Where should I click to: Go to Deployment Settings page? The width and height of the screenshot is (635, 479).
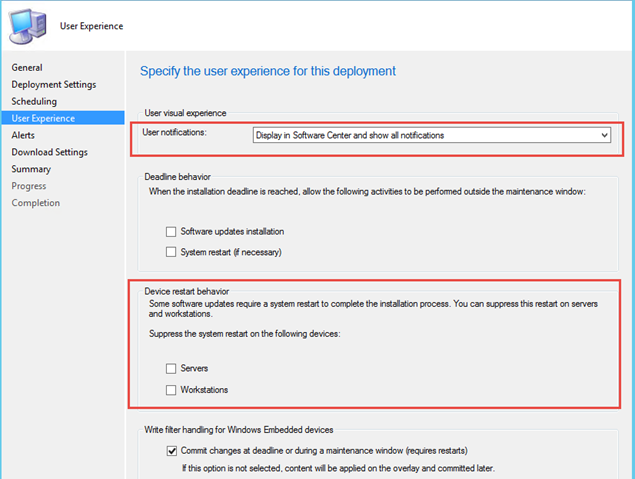pyautogui.click(x=54, y=85)
